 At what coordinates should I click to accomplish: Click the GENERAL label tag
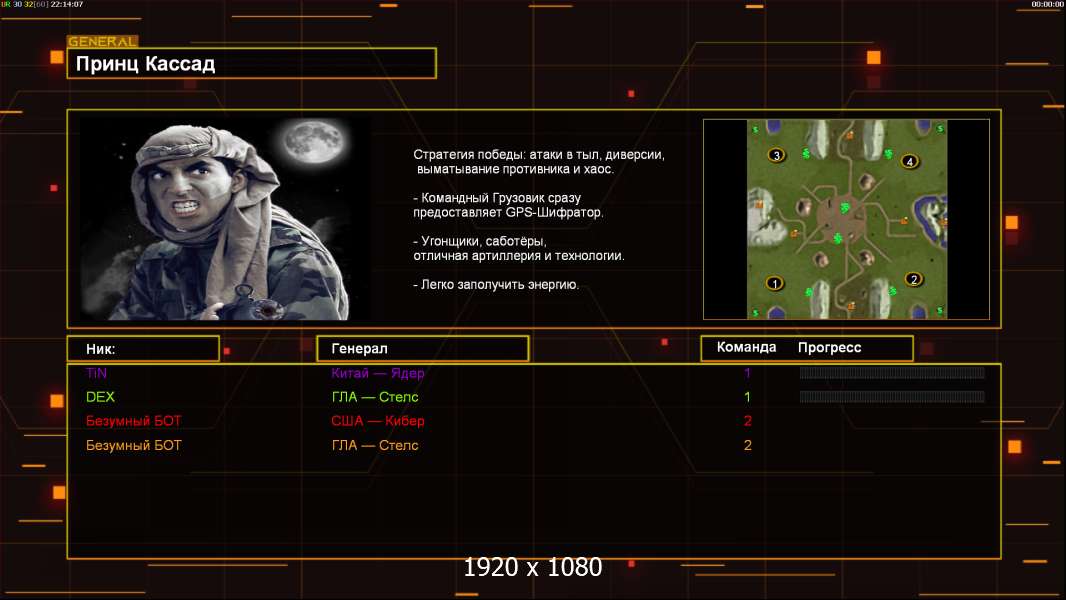(103, 41)
